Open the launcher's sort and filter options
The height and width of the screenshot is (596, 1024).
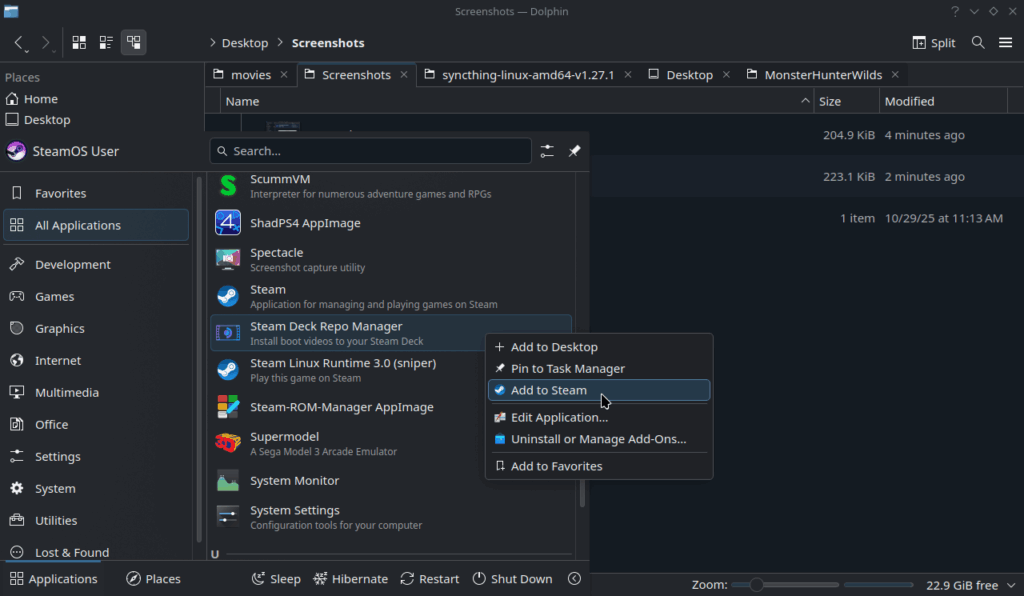click(546, 150)
